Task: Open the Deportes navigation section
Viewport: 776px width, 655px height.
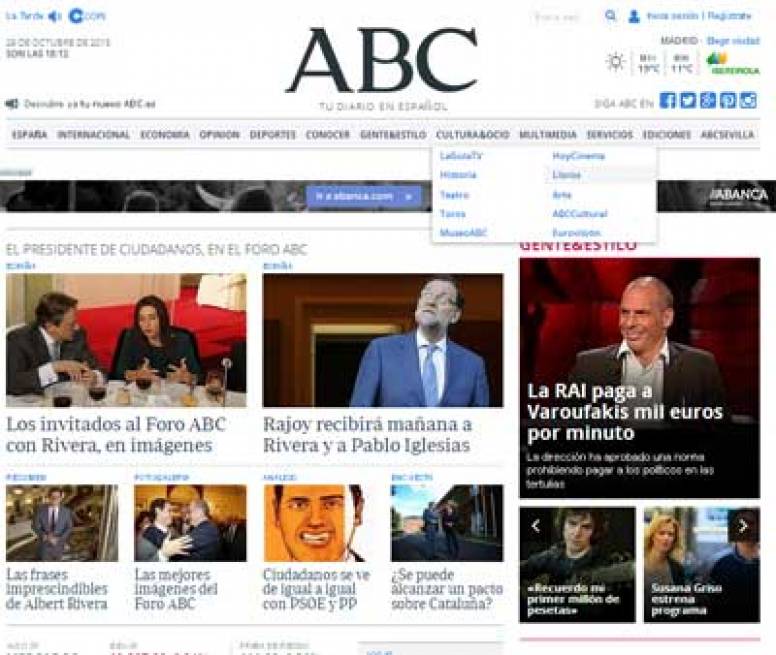Action: coord(272,135)
